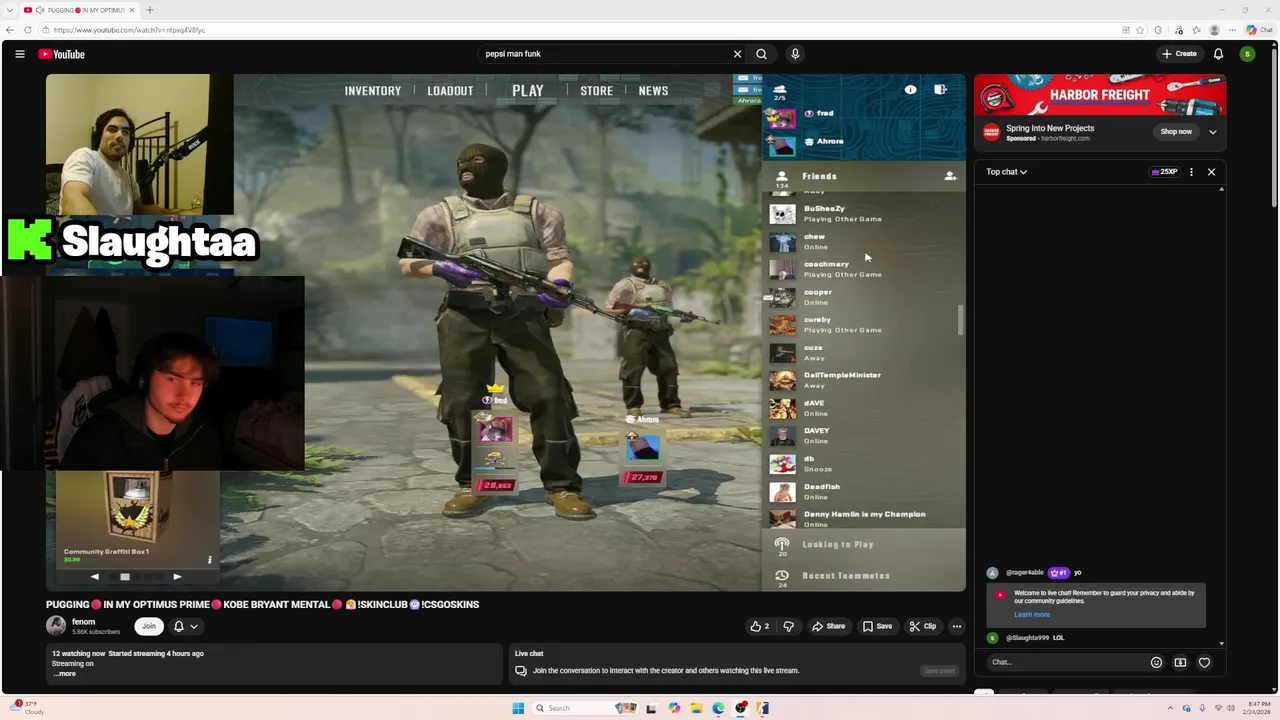Click Looking to Play section
The image size is (1280, 720).
coord(837,545)
